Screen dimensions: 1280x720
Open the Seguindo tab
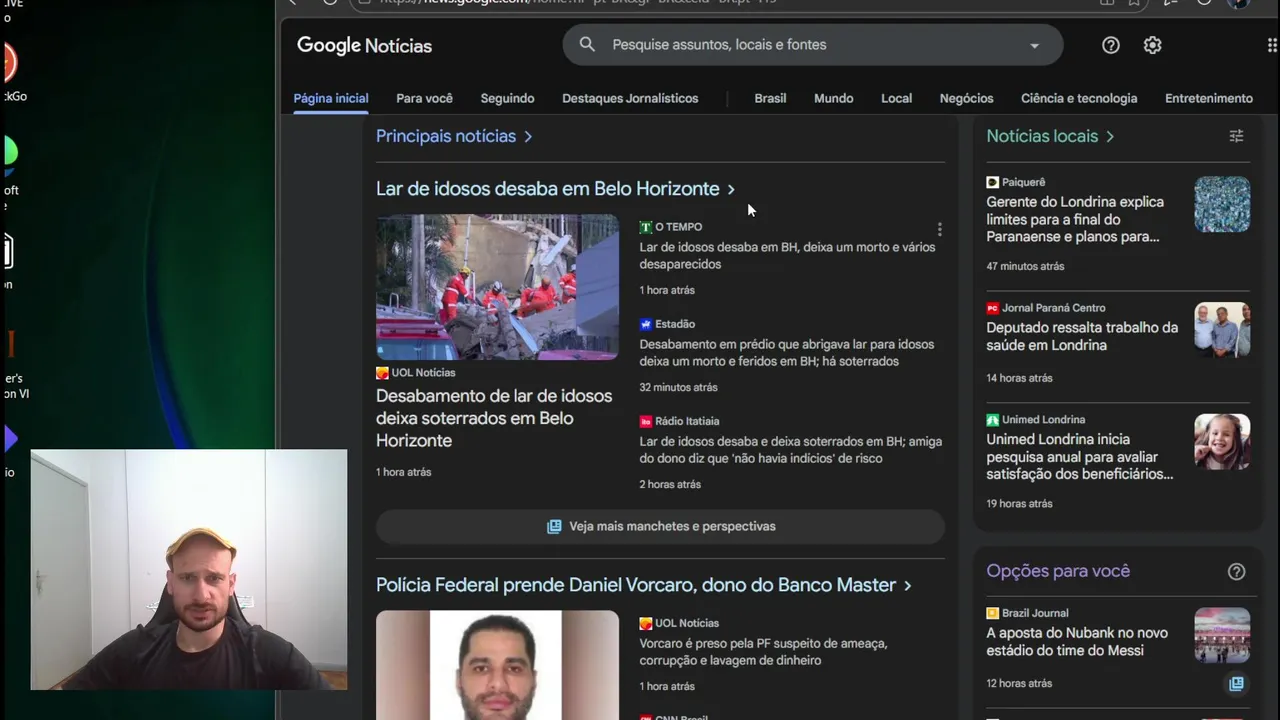click(x=507, y=98)
